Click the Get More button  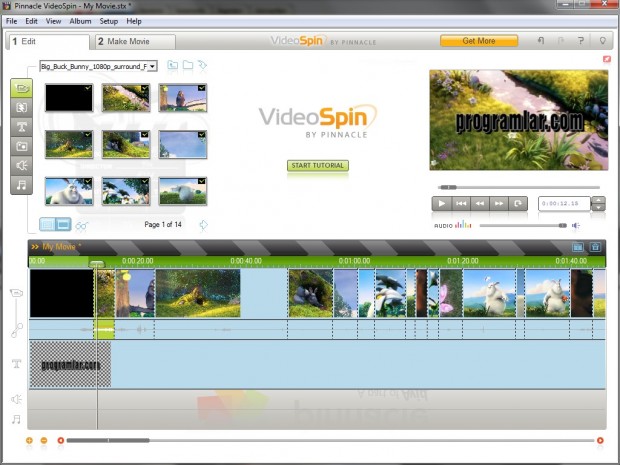(x=479, y=41)
